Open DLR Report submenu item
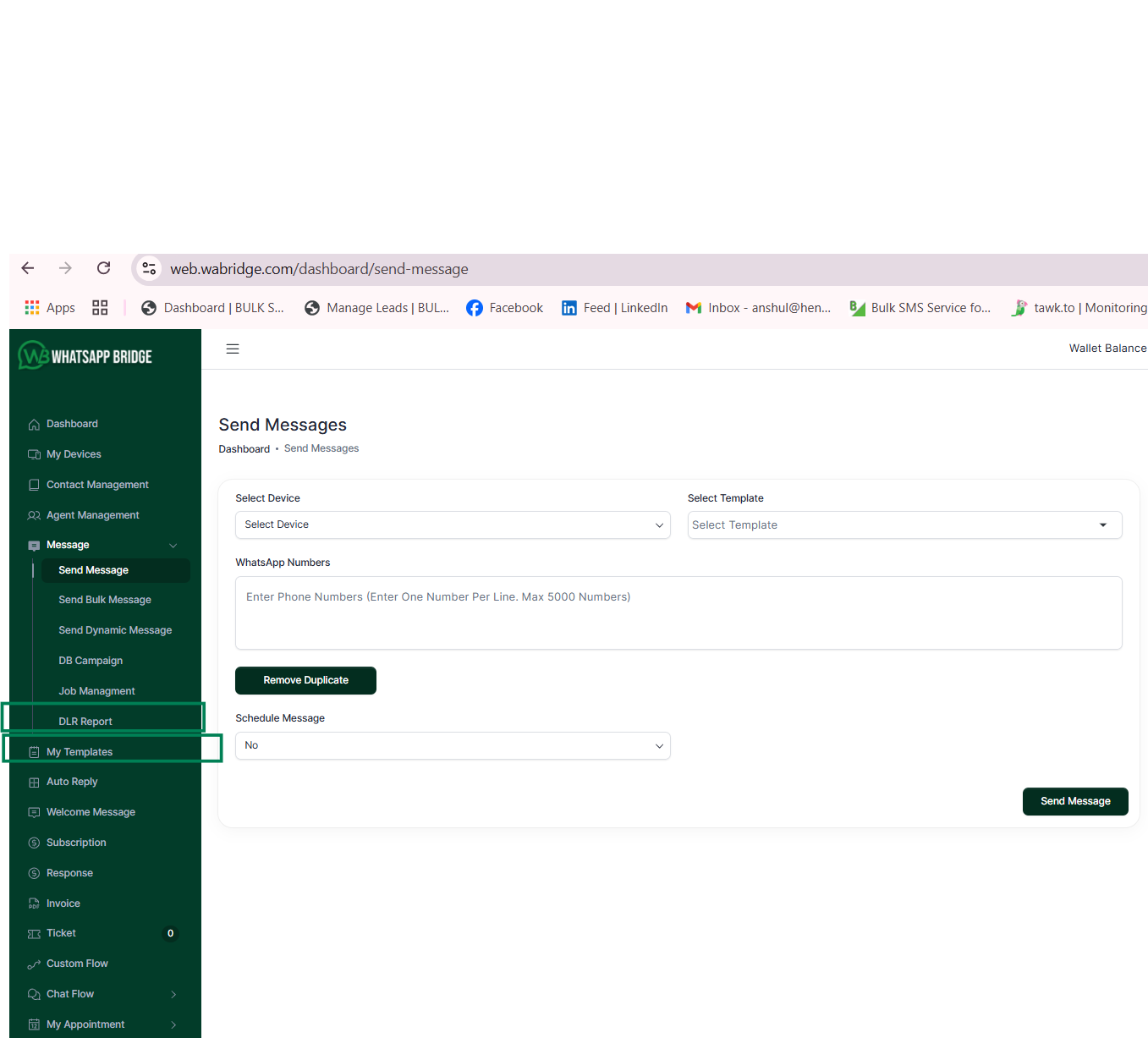1148x1038 pixels. (x=85, y=722)
